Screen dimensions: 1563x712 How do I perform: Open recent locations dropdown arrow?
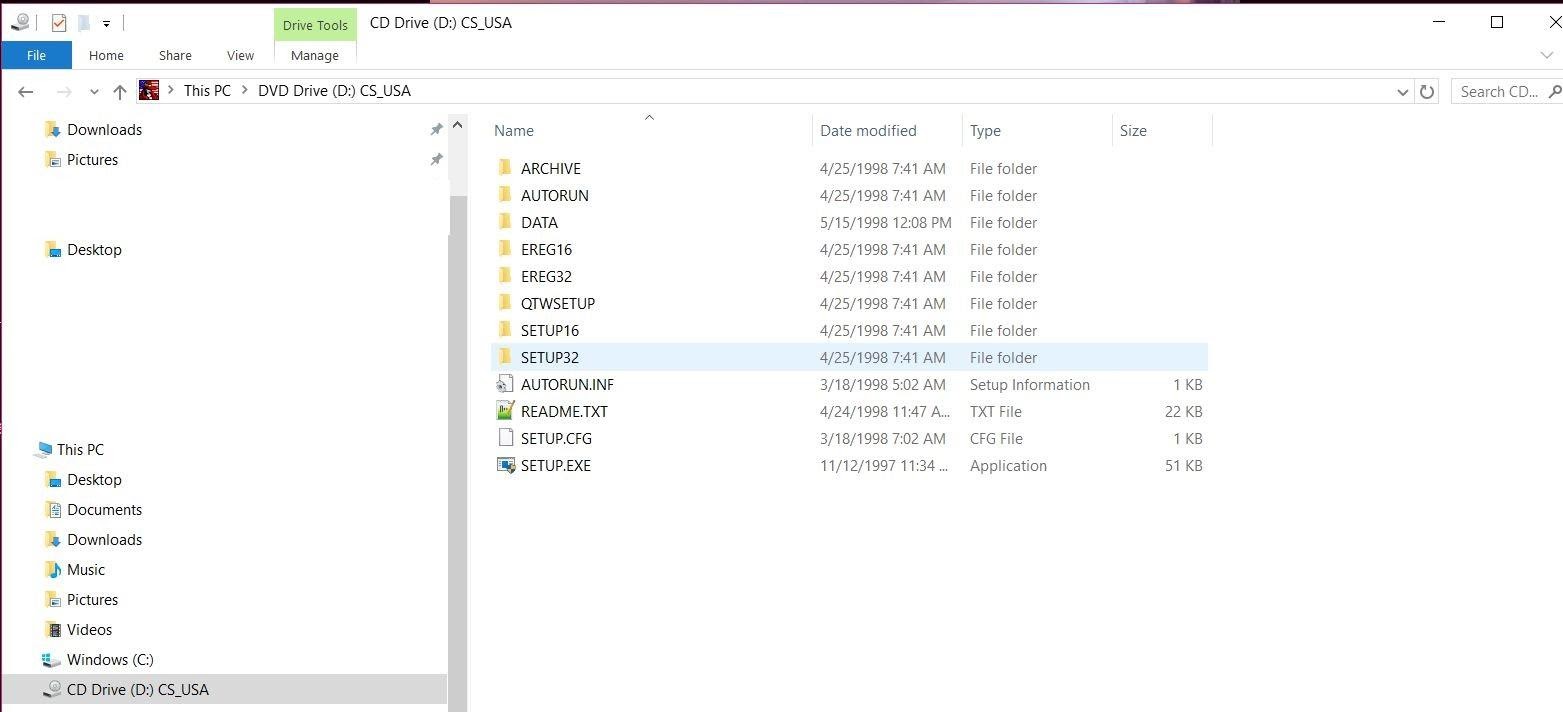(x=94, y=91)
